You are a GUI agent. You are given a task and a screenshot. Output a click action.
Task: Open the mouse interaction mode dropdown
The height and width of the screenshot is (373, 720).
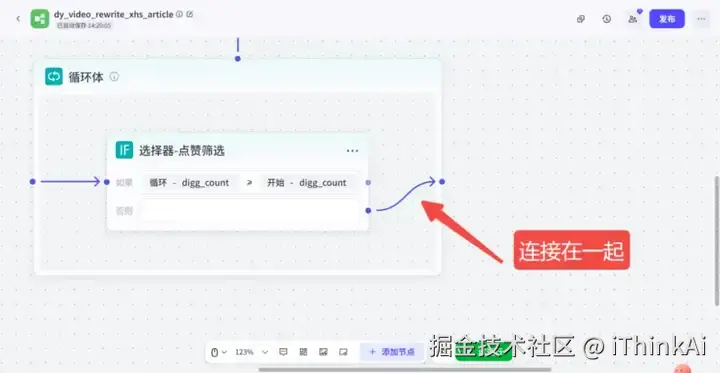pos(219,352)
